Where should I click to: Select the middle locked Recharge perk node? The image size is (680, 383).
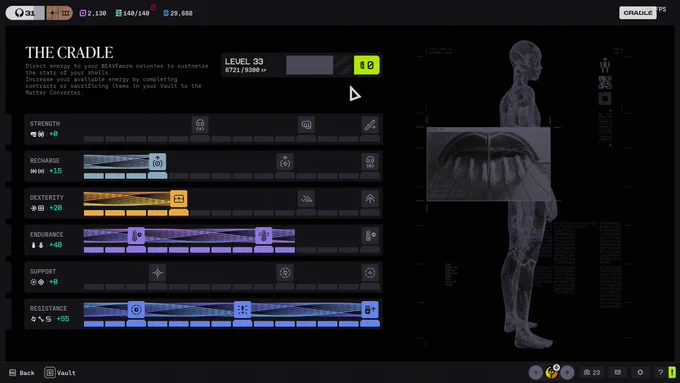pos(285,162)
